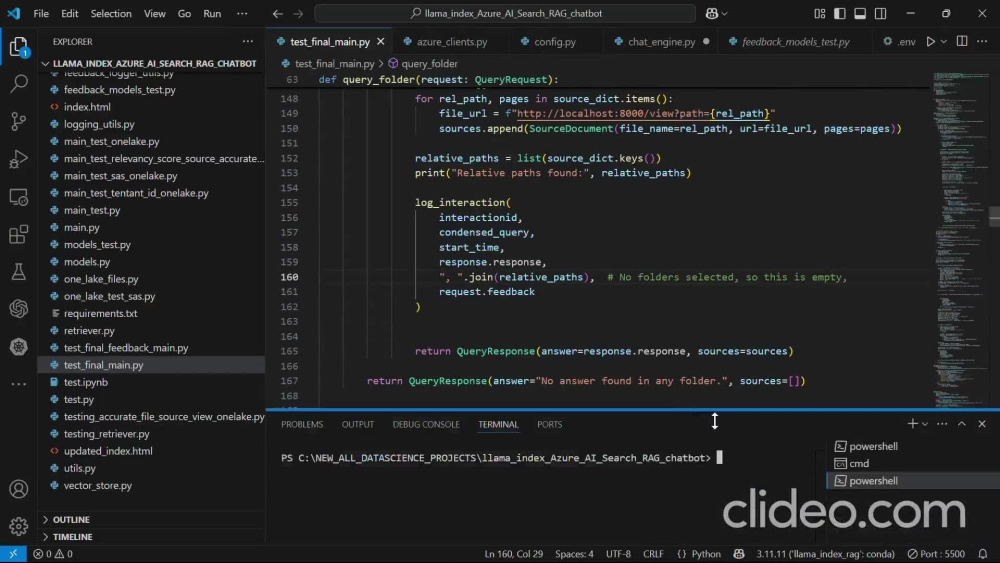Open Remote Explorer icon
This screenshot has height=563, width=1000.
[x=18, y=197]
